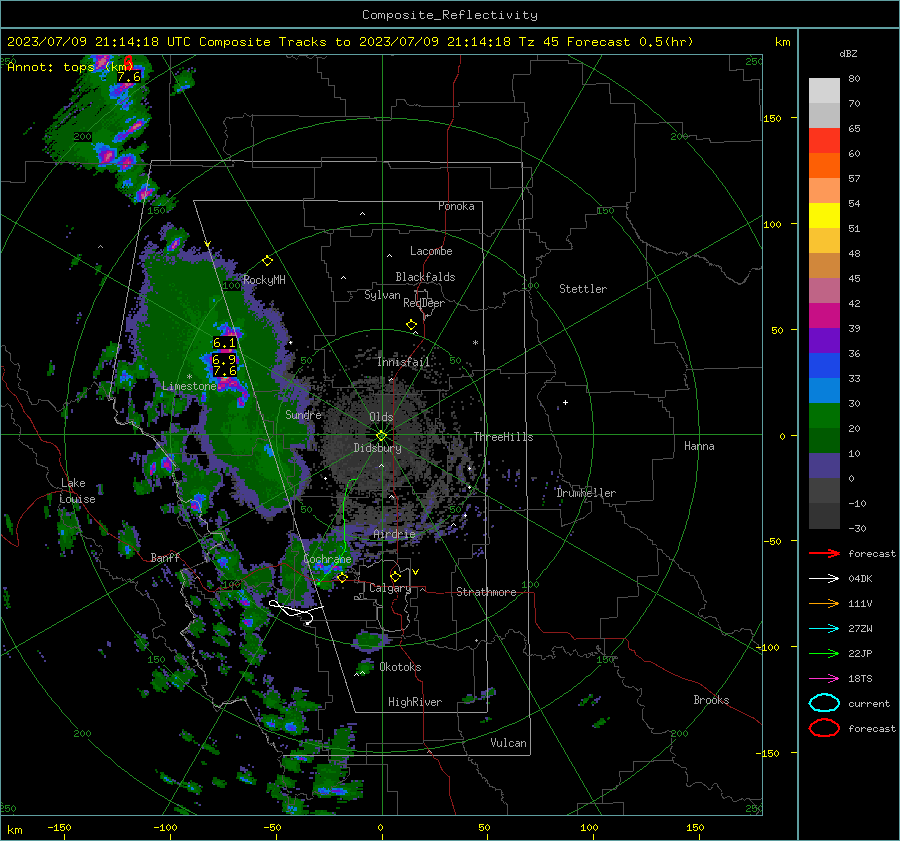
Task: Click the asterisk marker above Limestone
Action: click(x=189, y=377)
